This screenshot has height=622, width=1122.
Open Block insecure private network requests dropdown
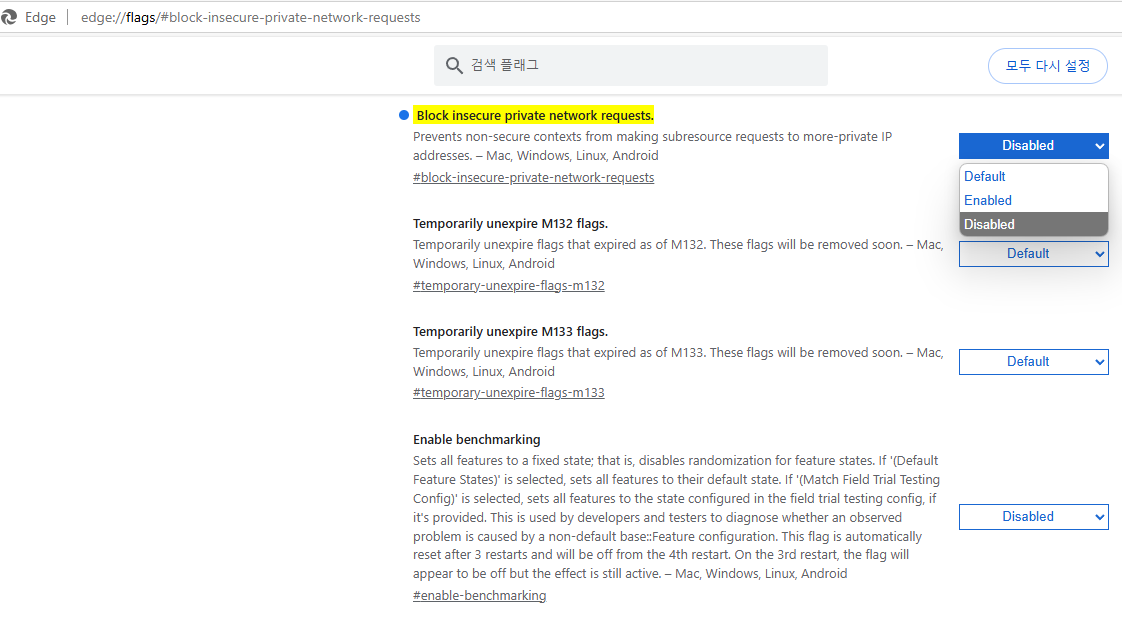click(1033, 146)
